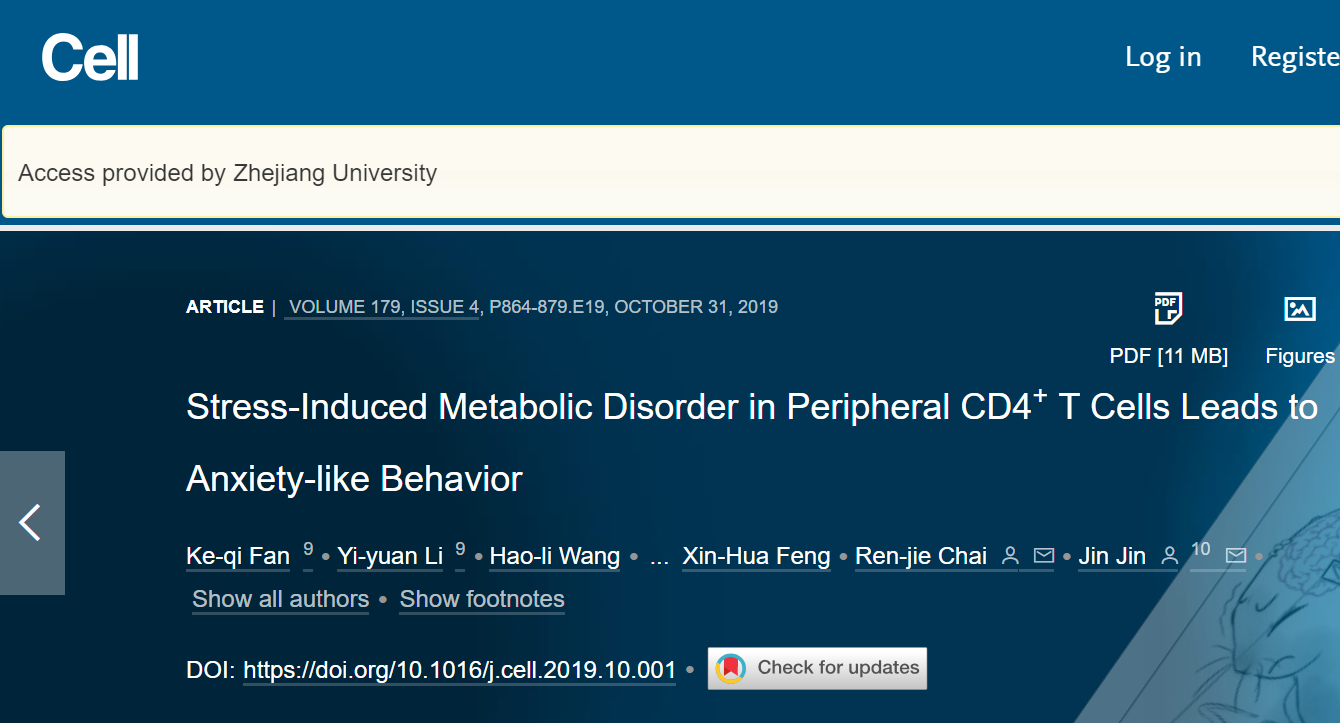Expand Show all authors
1340x723 pixels.
click(279, 599)
